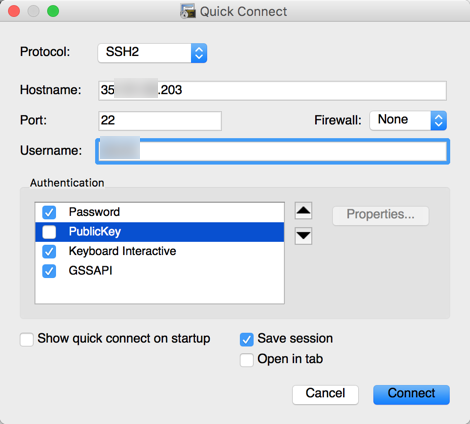This screenshot has height=424, width=470.
Task: Open the Protocol SSH2 dropdown
Action: click(152, 53)
